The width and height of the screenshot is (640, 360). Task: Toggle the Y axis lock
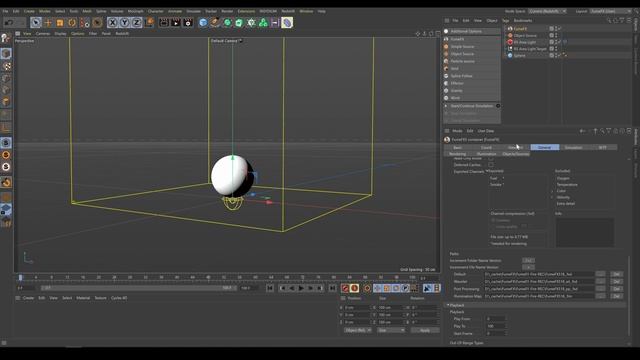pos(124,23)
